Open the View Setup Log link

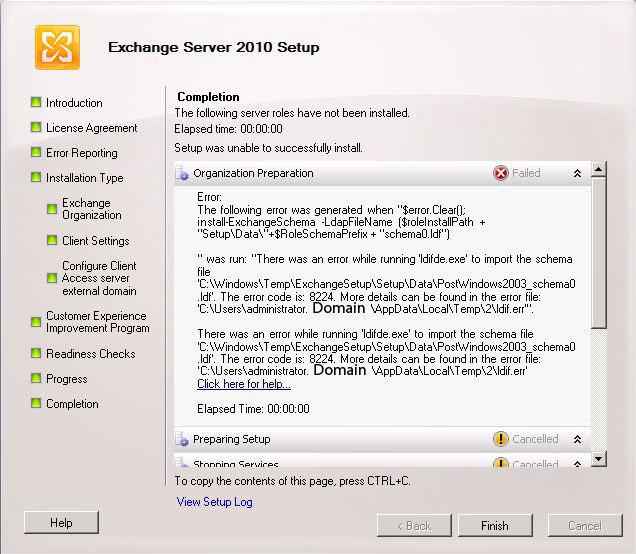pos(215,502)
